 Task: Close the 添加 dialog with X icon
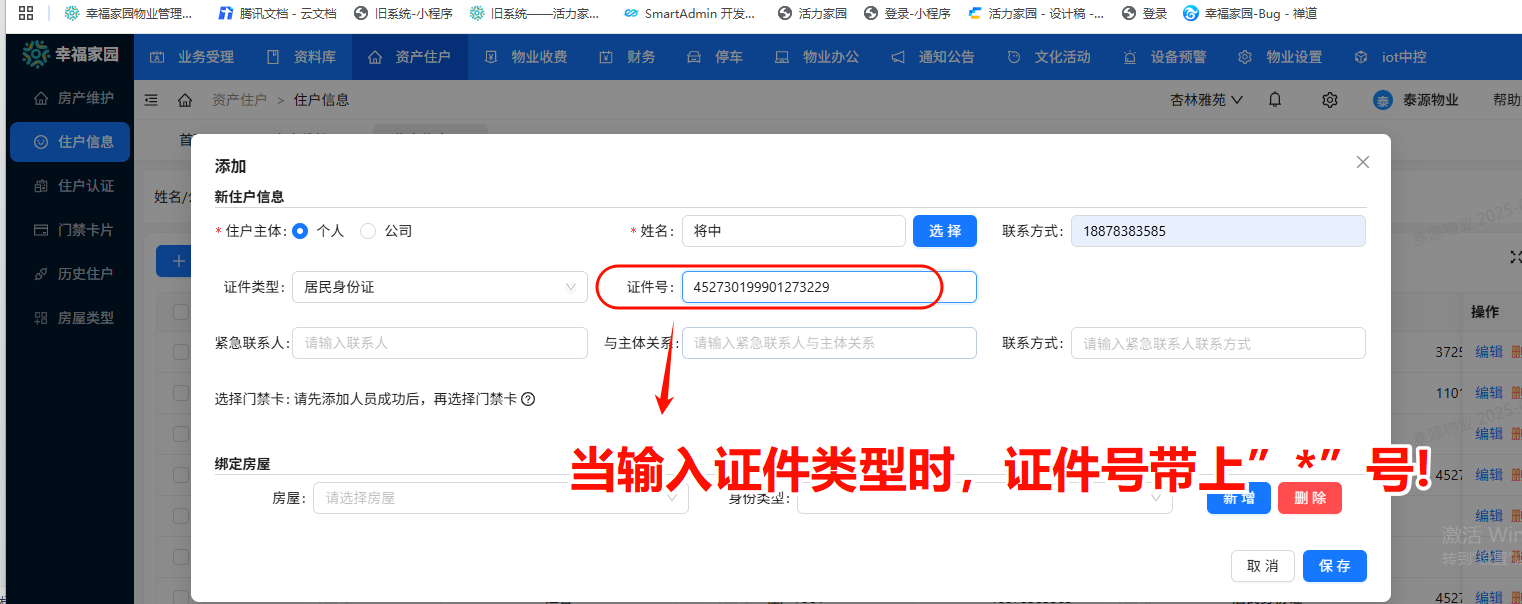click(x=1362, y=162)
